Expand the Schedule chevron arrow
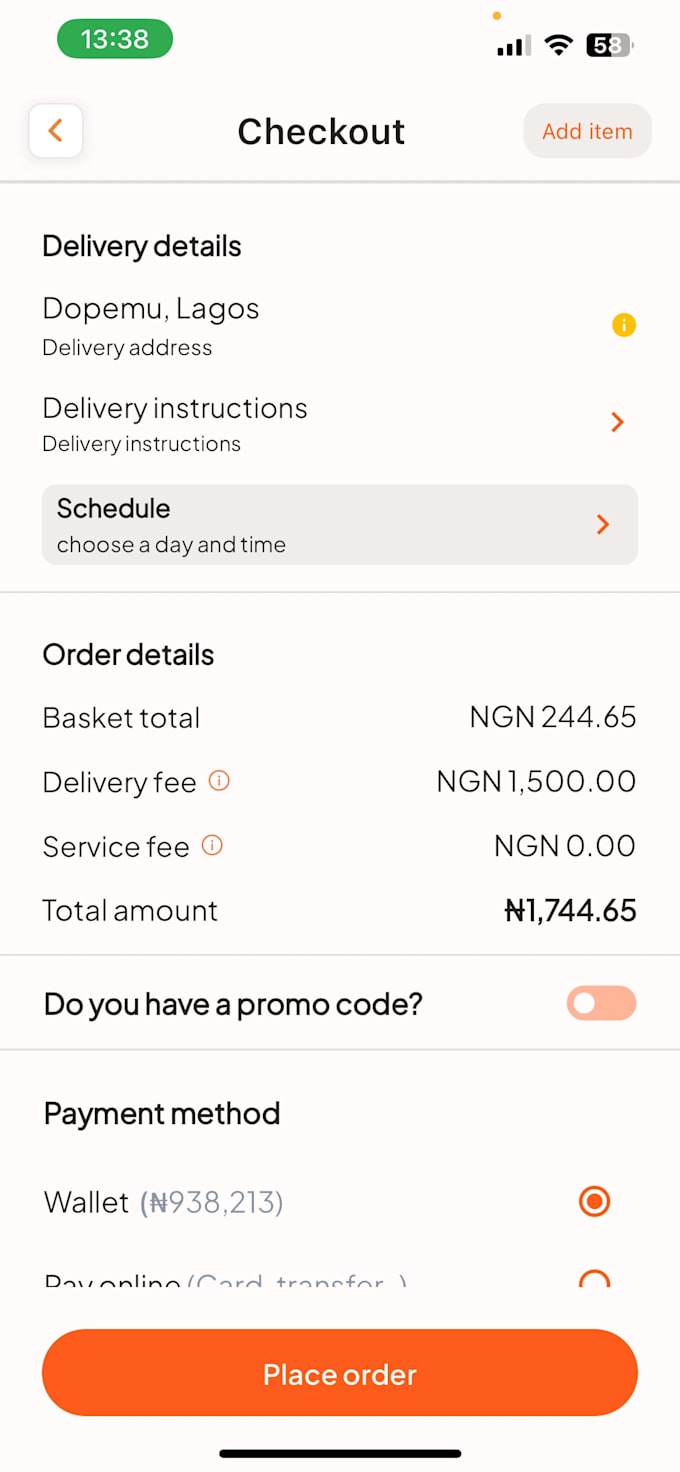 603,524
